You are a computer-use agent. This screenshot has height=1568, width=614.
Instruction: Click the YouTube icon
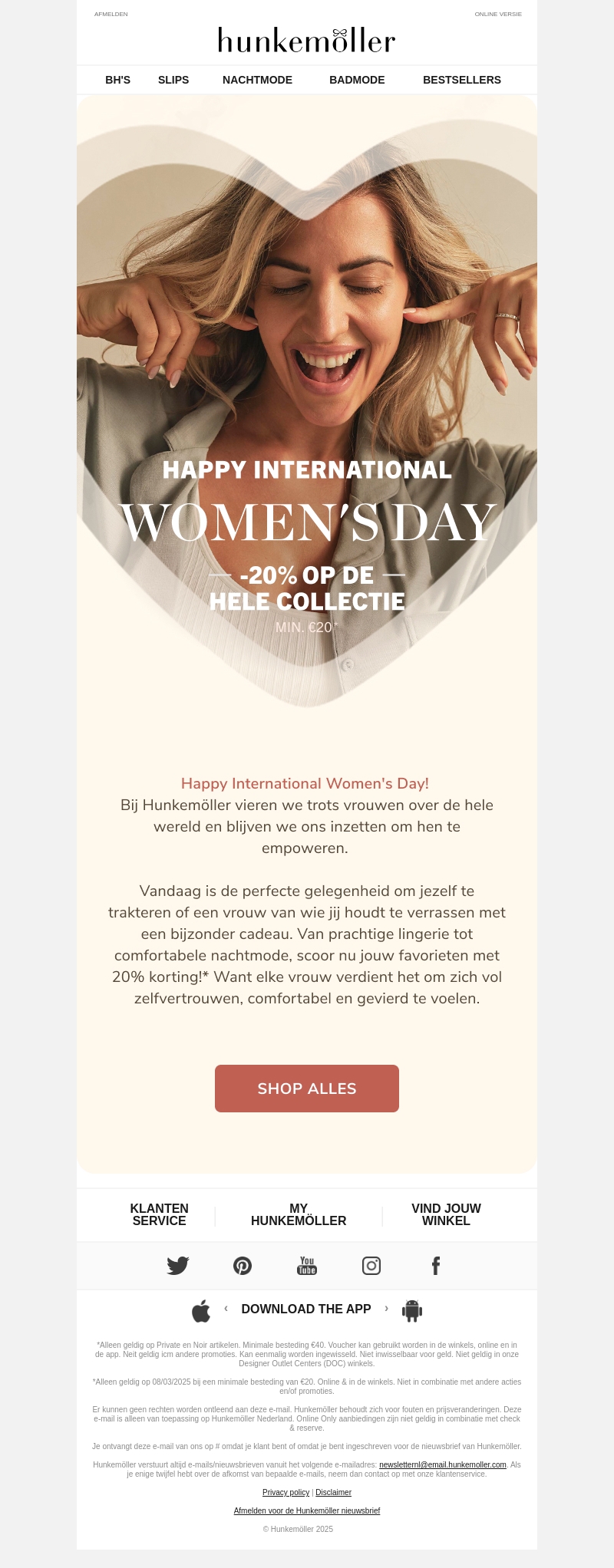click(x=307, y=1266)
